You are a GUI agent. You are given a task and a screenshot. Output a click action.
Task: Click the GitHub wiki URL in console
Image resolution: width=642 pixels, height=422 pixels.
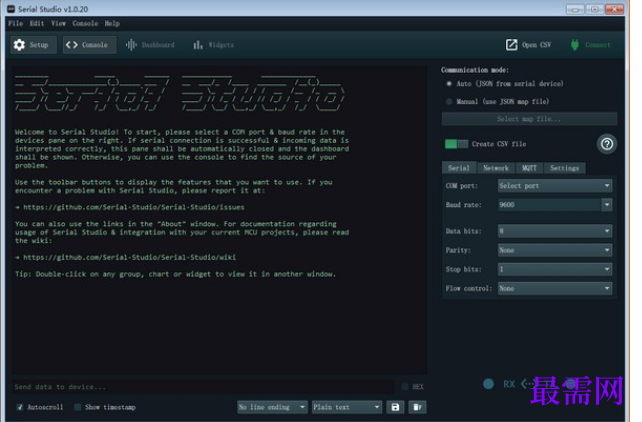coord(129,257)
